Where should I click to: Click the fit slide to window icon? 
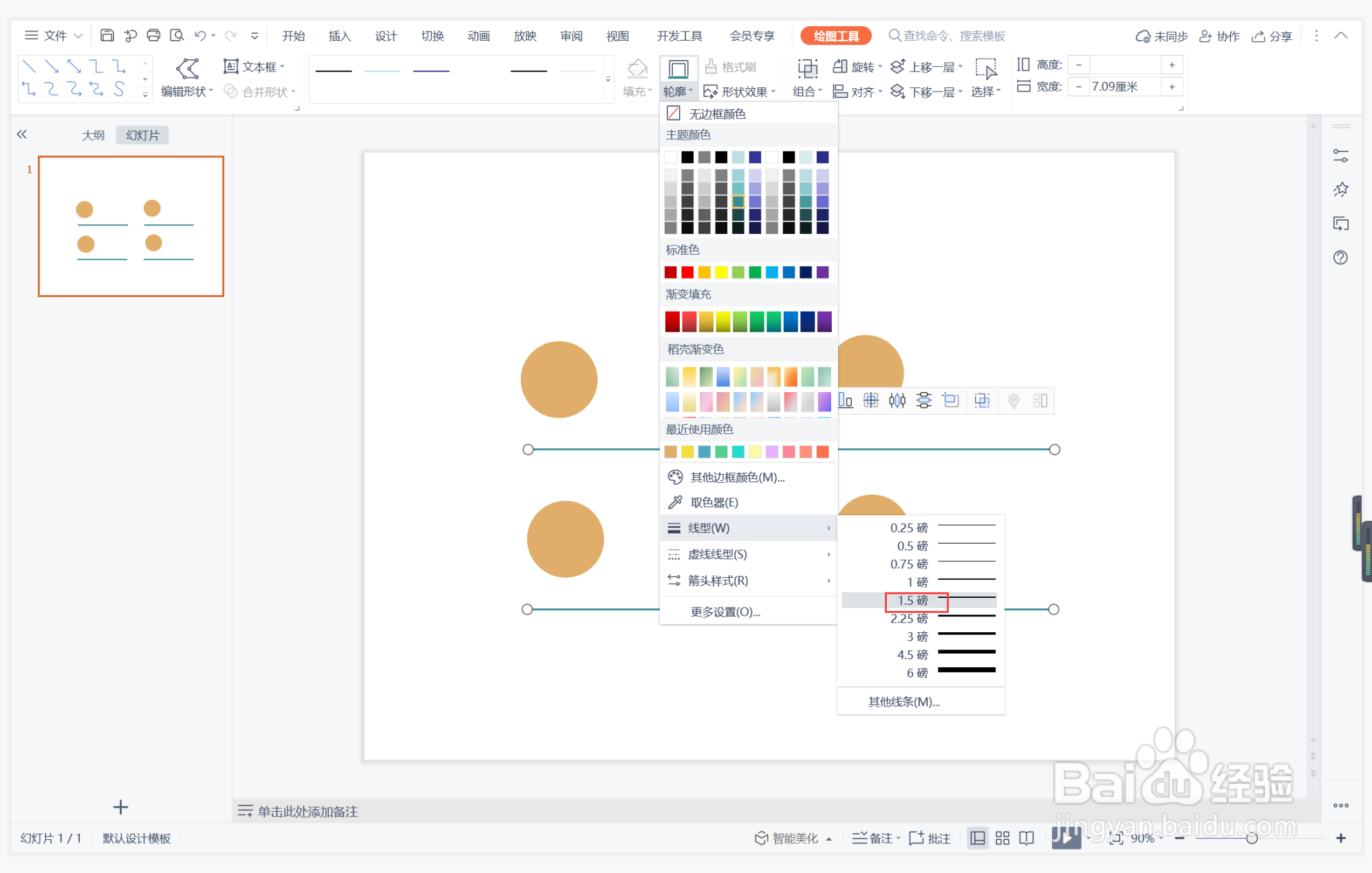1116,838
